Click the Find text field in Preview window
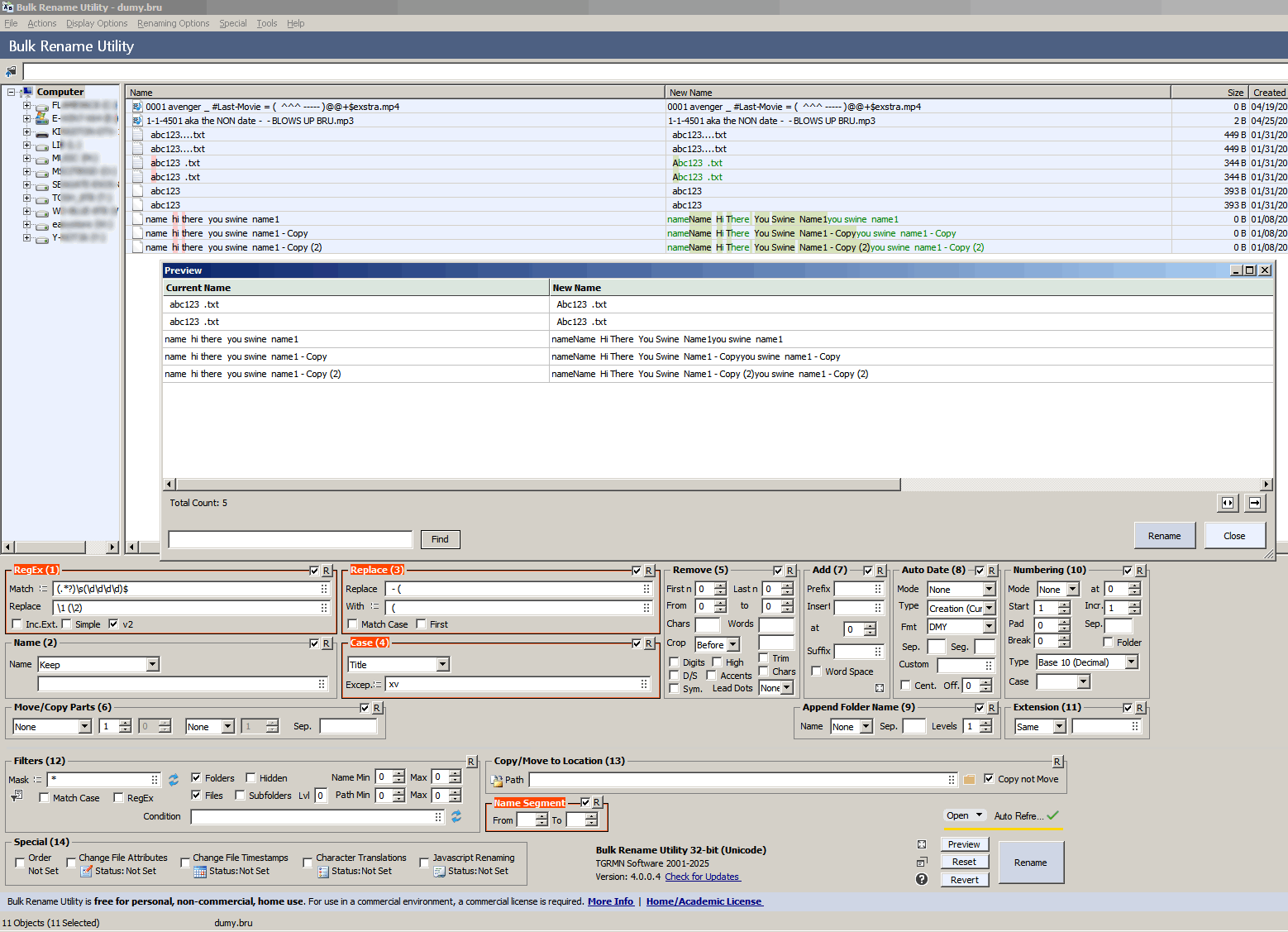Screen dimensions: 1288x932 click(x=290, y=539)
